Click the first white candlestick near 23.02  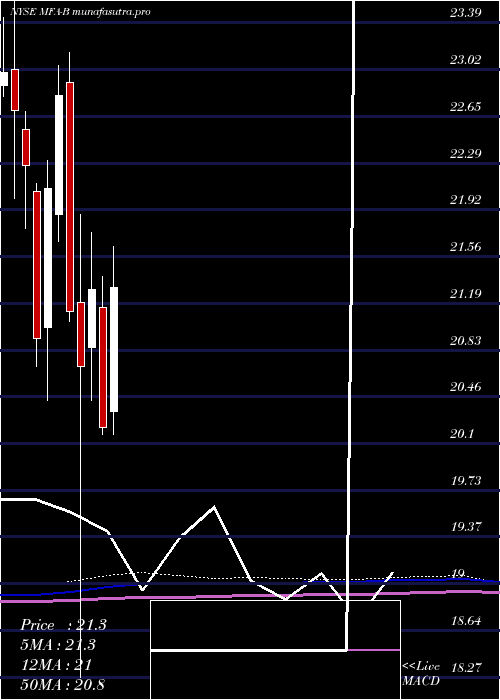(x=4, y=79)
